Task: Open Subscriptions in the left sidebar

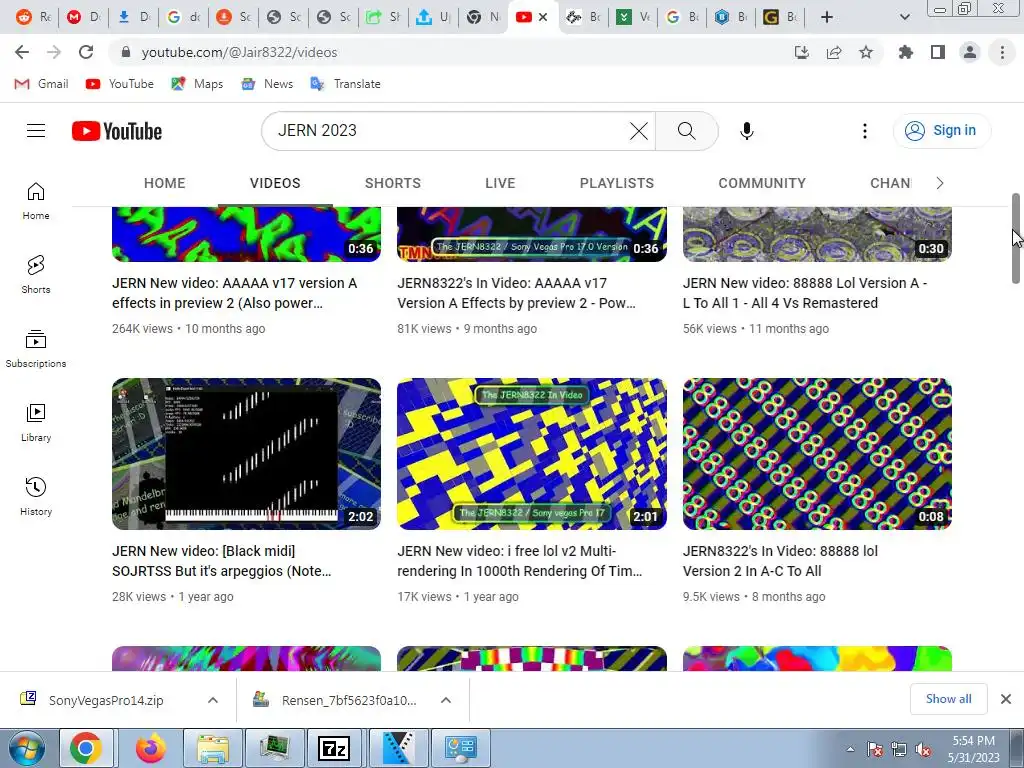Action: coord(36,349)
